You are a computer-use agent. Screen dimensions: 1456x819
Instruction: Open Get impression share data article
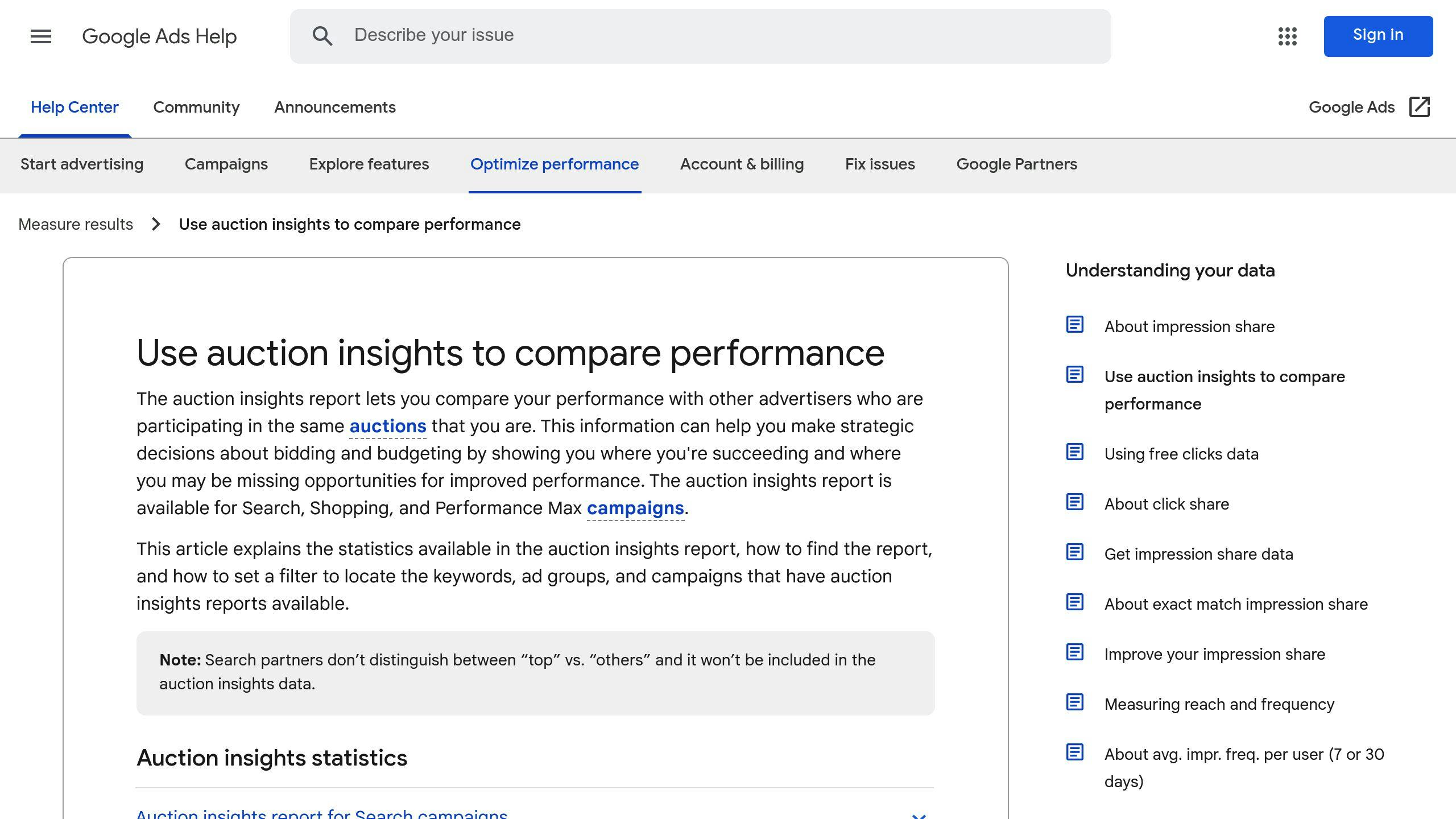pyautogui.click(x=1198, y=554)
